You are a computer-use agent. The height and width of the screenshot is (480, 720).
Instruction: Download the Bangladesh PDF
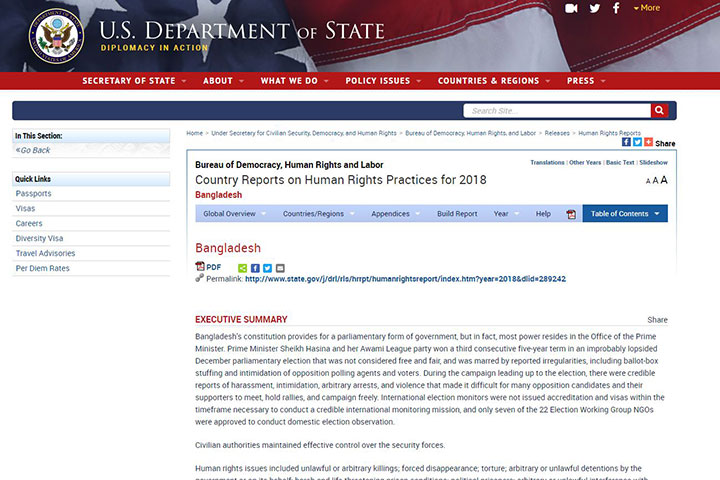tap(208, 267)
